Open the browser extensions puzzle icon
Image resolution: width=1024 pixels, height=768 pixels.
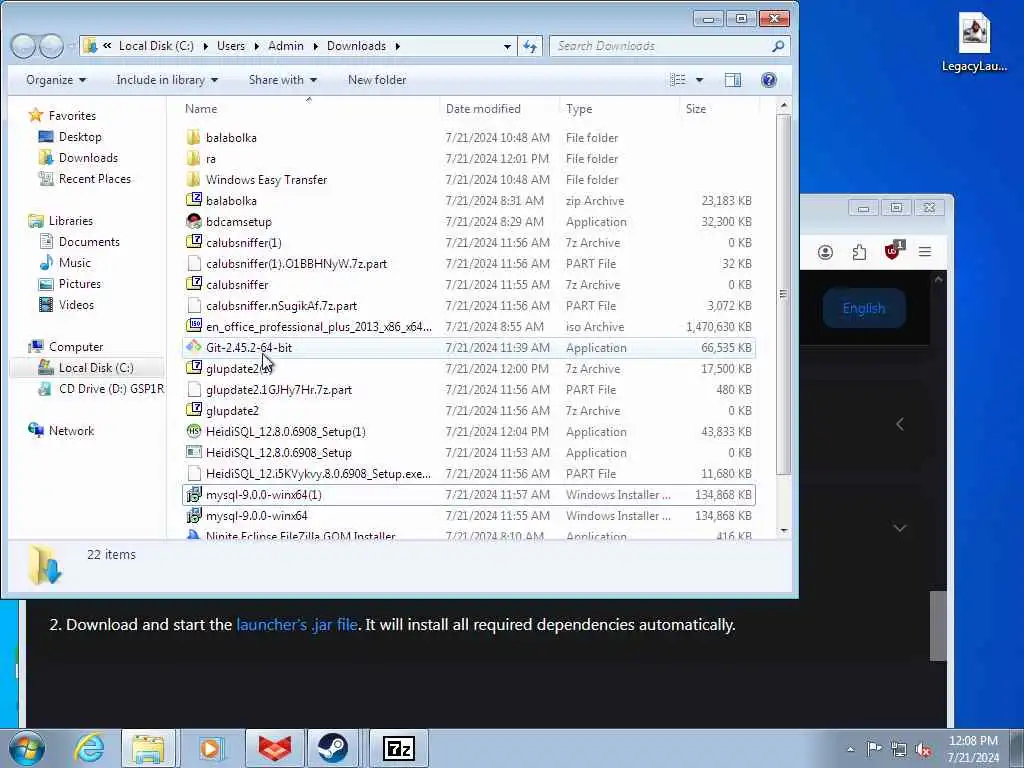pos(859,252)
